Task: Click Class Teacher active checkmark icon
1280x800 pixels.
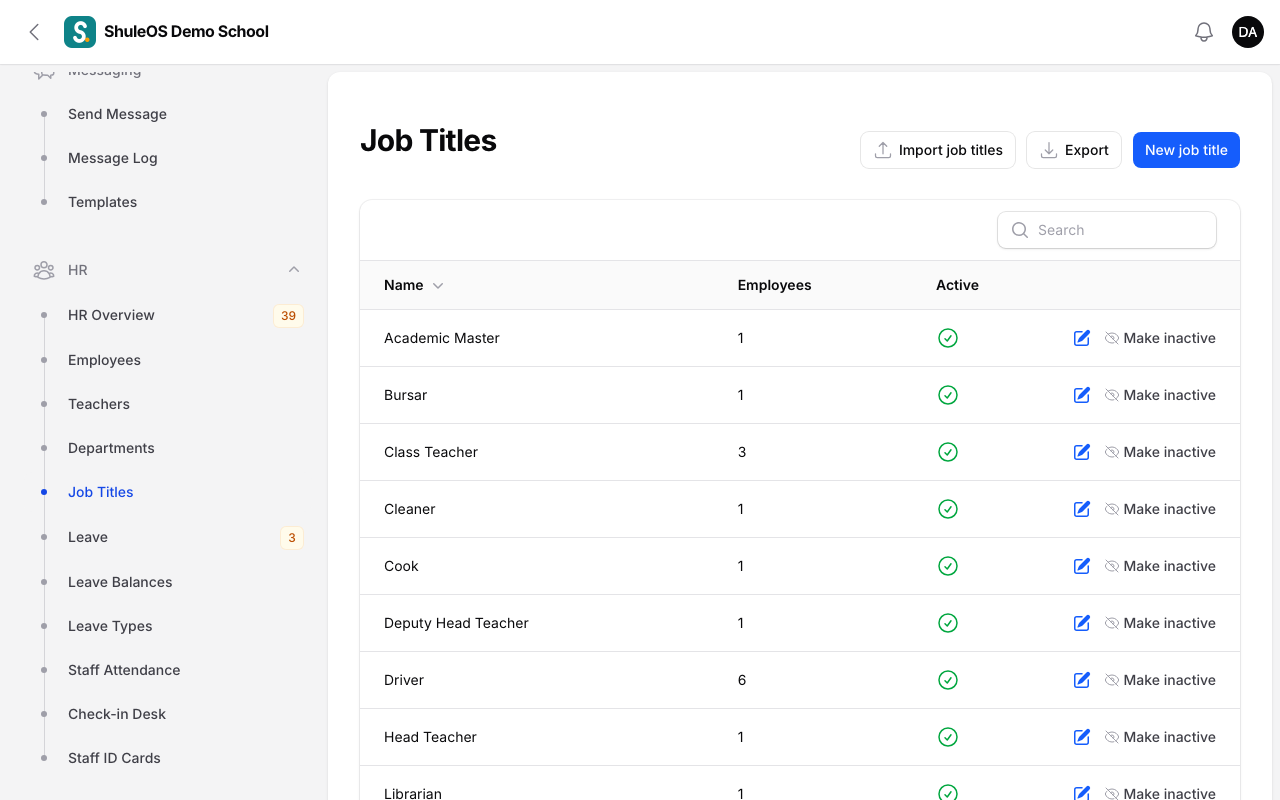Action: [948, 452]
